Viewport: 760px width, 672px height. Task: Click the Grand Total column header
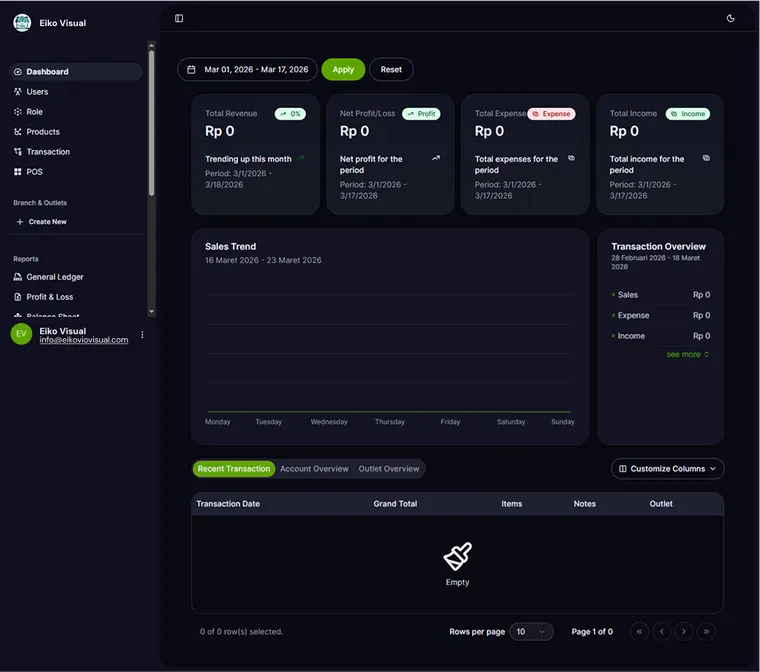[395, 504]
